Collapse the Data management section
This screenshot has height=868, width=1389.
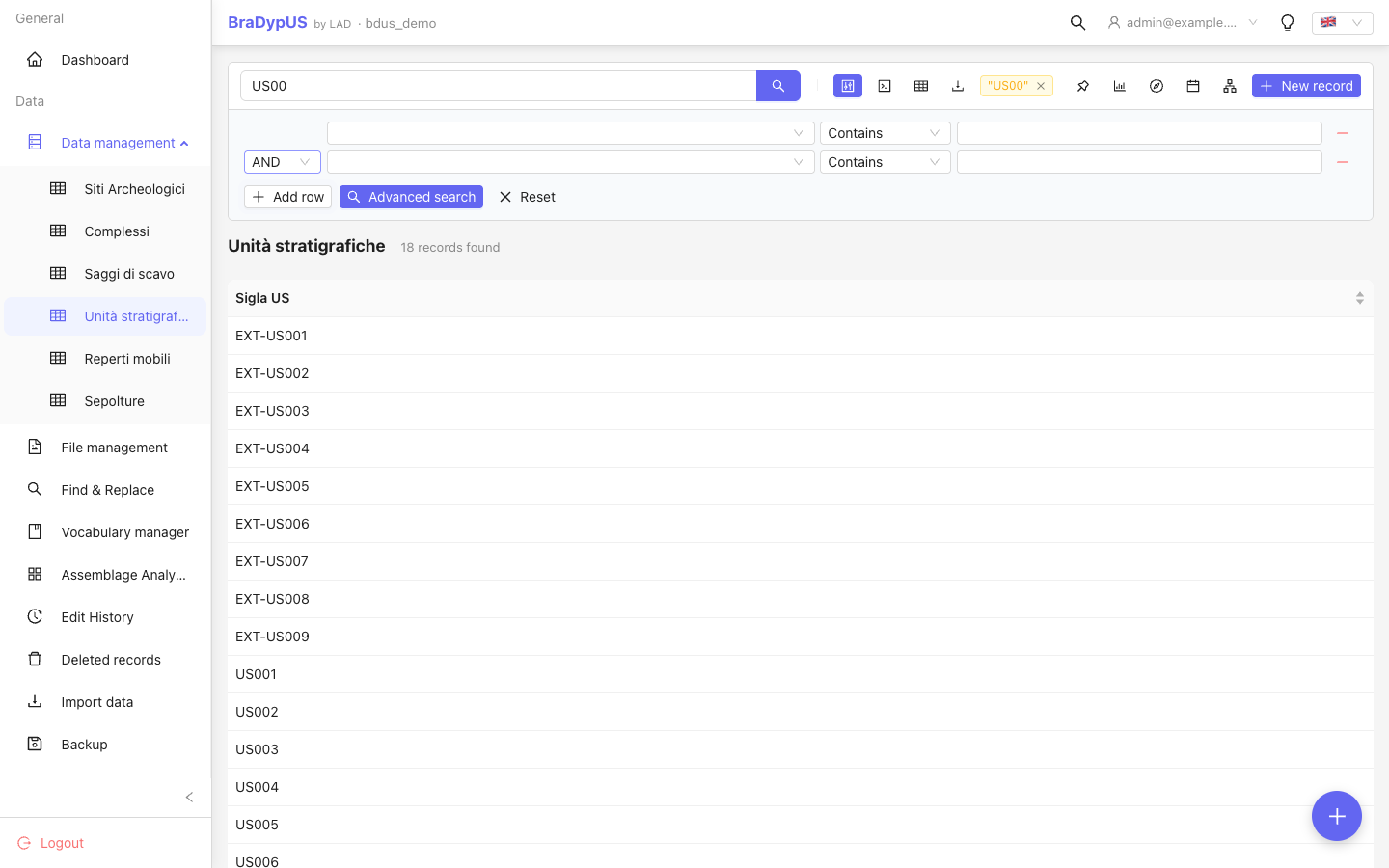(x=106, y=143)
